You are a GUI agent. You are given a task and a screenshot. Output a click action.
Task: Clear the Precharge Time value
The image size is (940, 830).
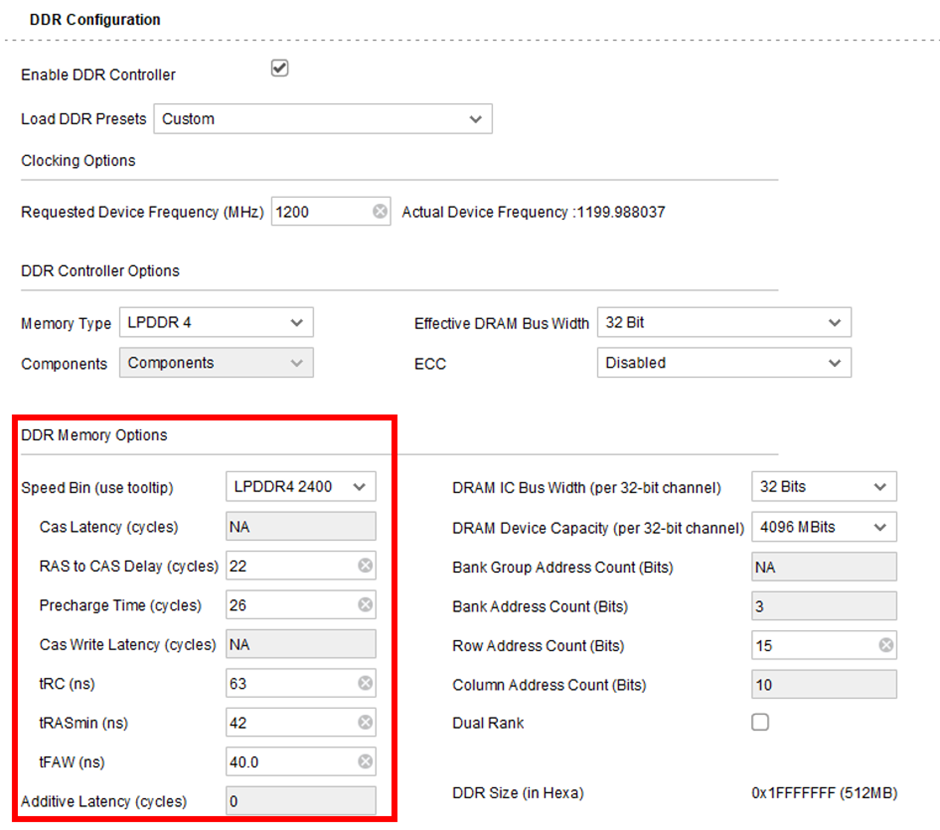pyautogui.click(x=366, y=605)
